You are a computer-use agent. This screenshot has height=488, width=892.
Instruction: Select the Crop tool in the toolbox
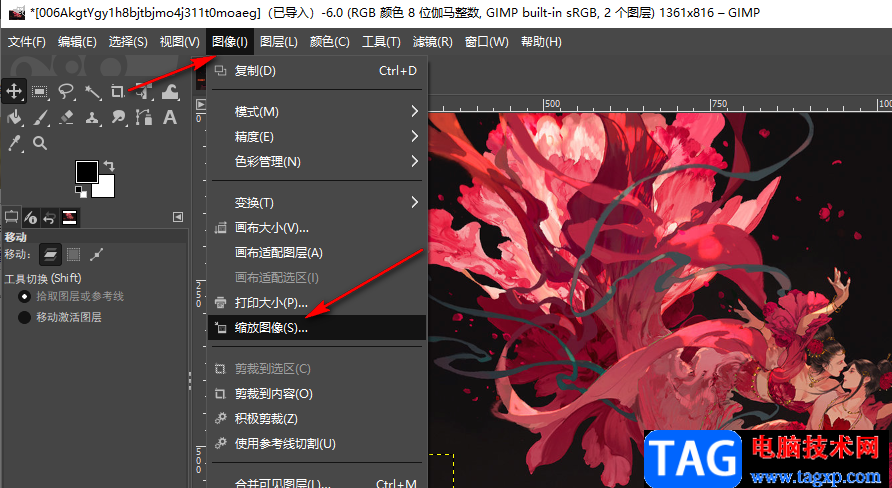pos(118,91)
